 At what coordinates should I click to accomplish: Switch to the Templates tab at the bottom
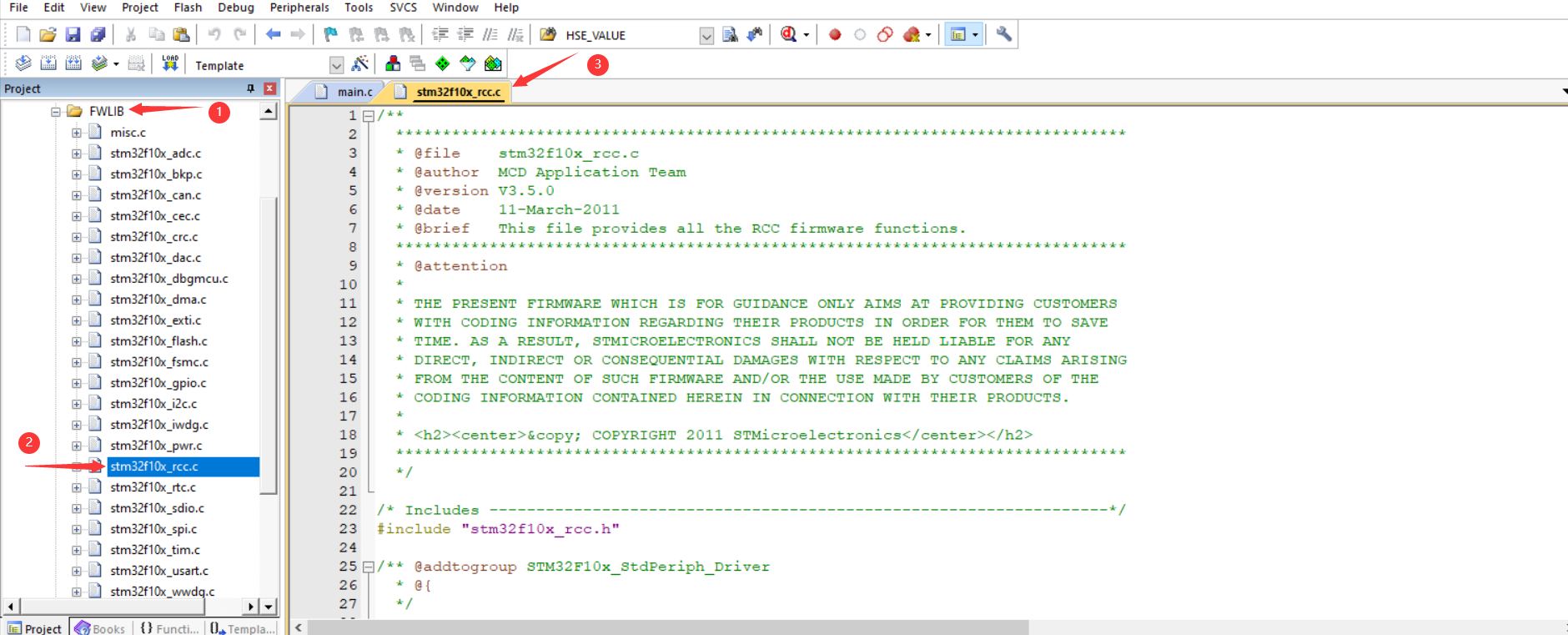coord(243,628)
